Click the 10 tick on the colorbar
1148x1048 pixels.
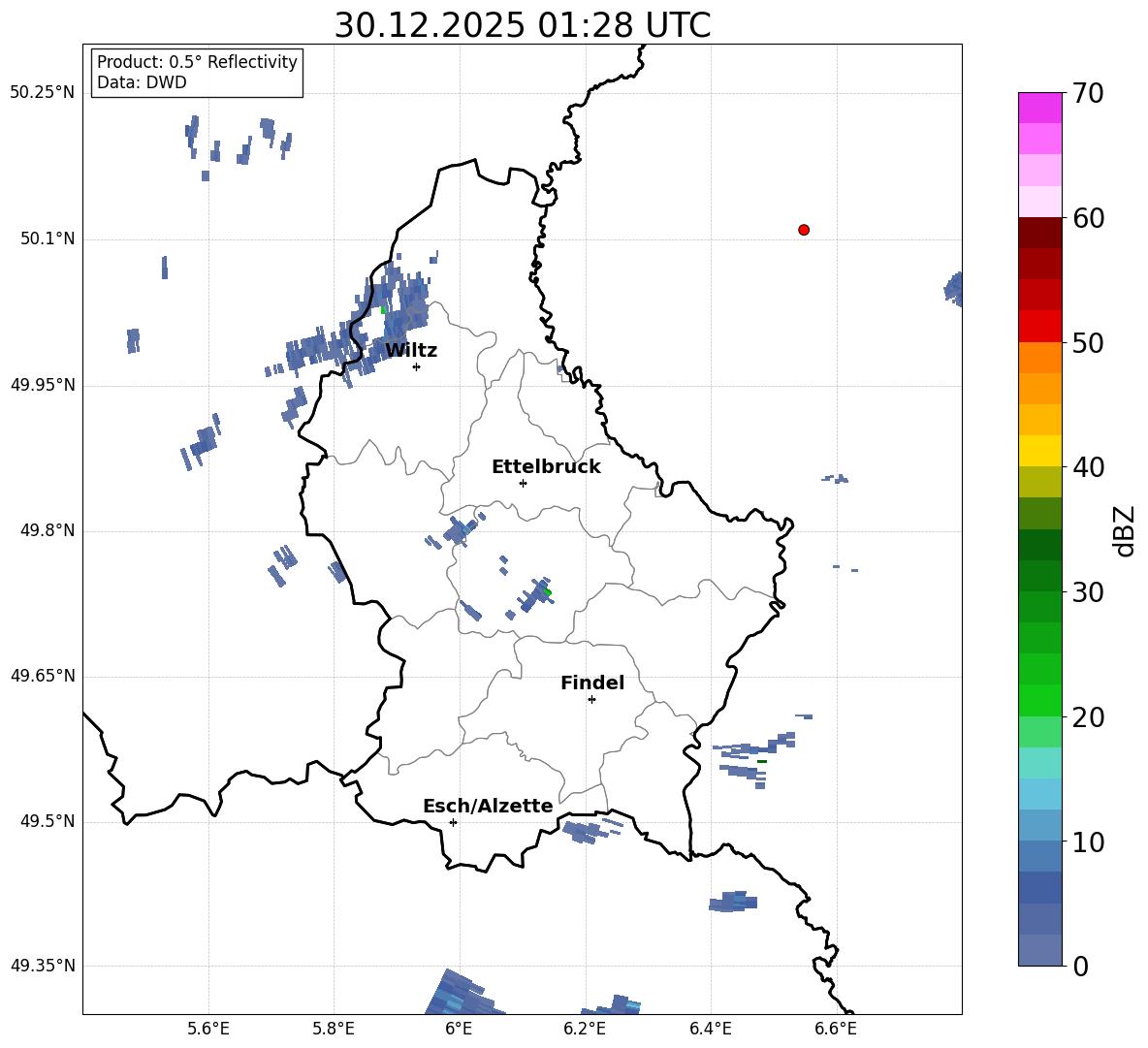click(1089, 842)
